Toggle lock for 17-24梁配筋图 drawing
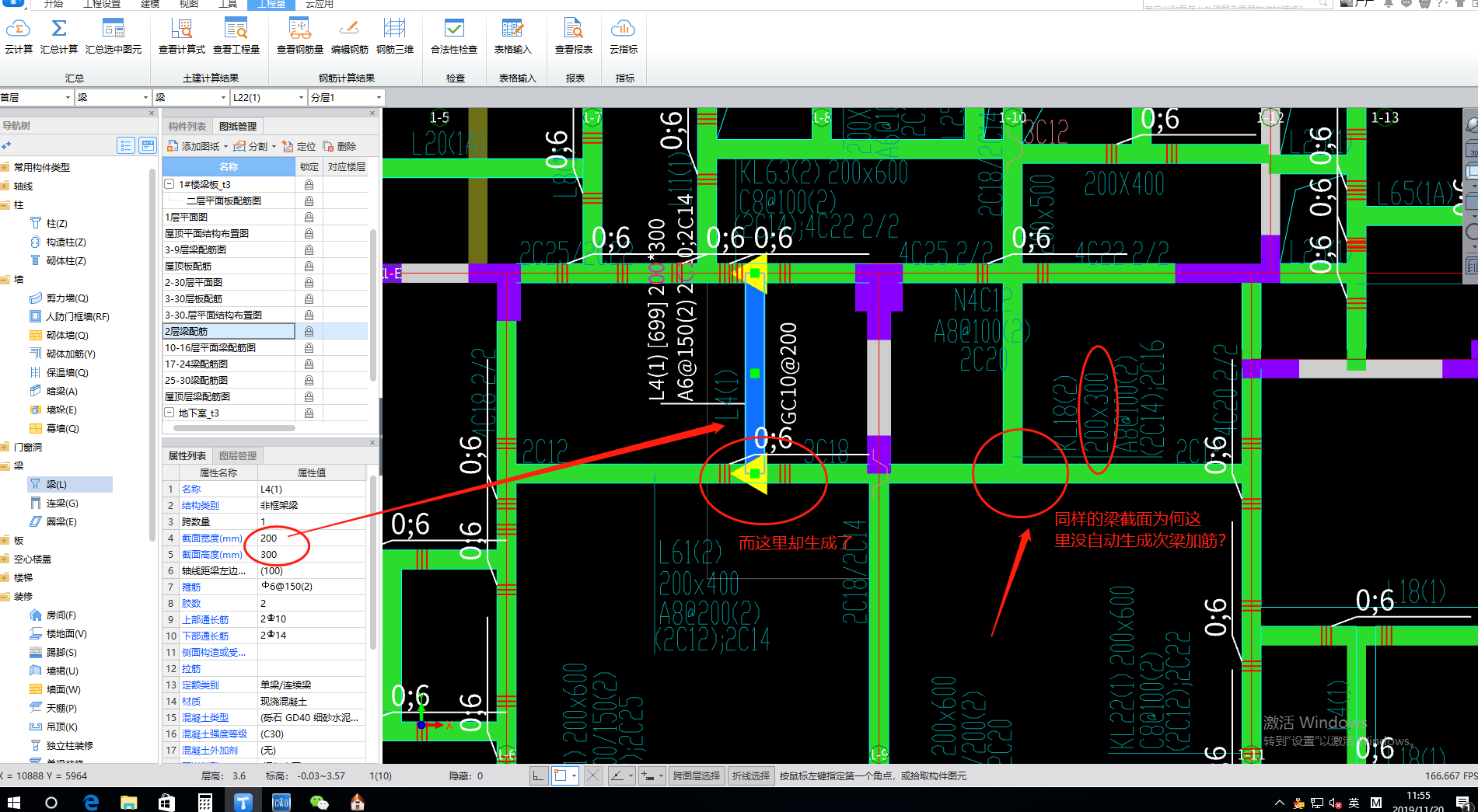The height and width of the screenshot is (812, 1478). pyautogui.click(x=309, y=364)
